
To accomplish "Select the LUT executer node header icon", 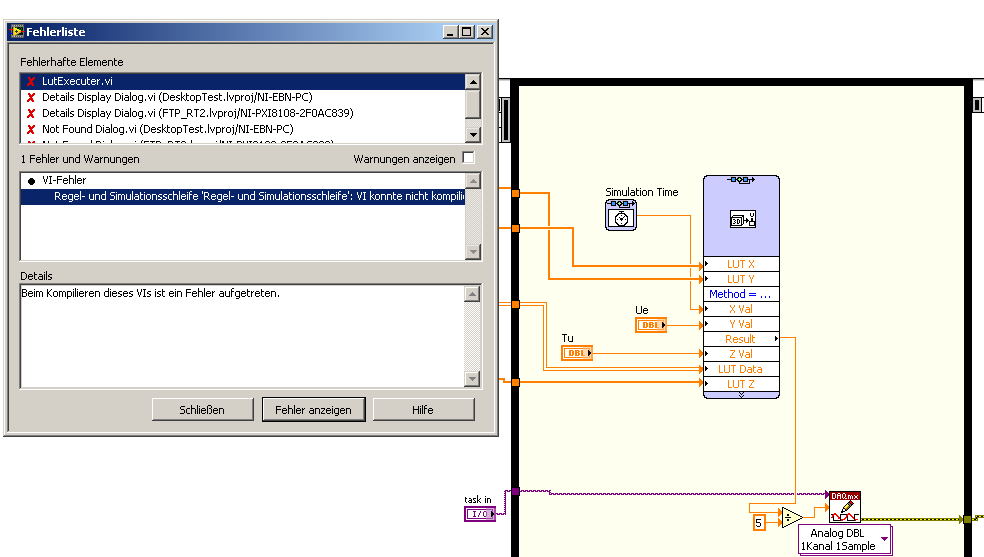I will [x=741, y=219].
